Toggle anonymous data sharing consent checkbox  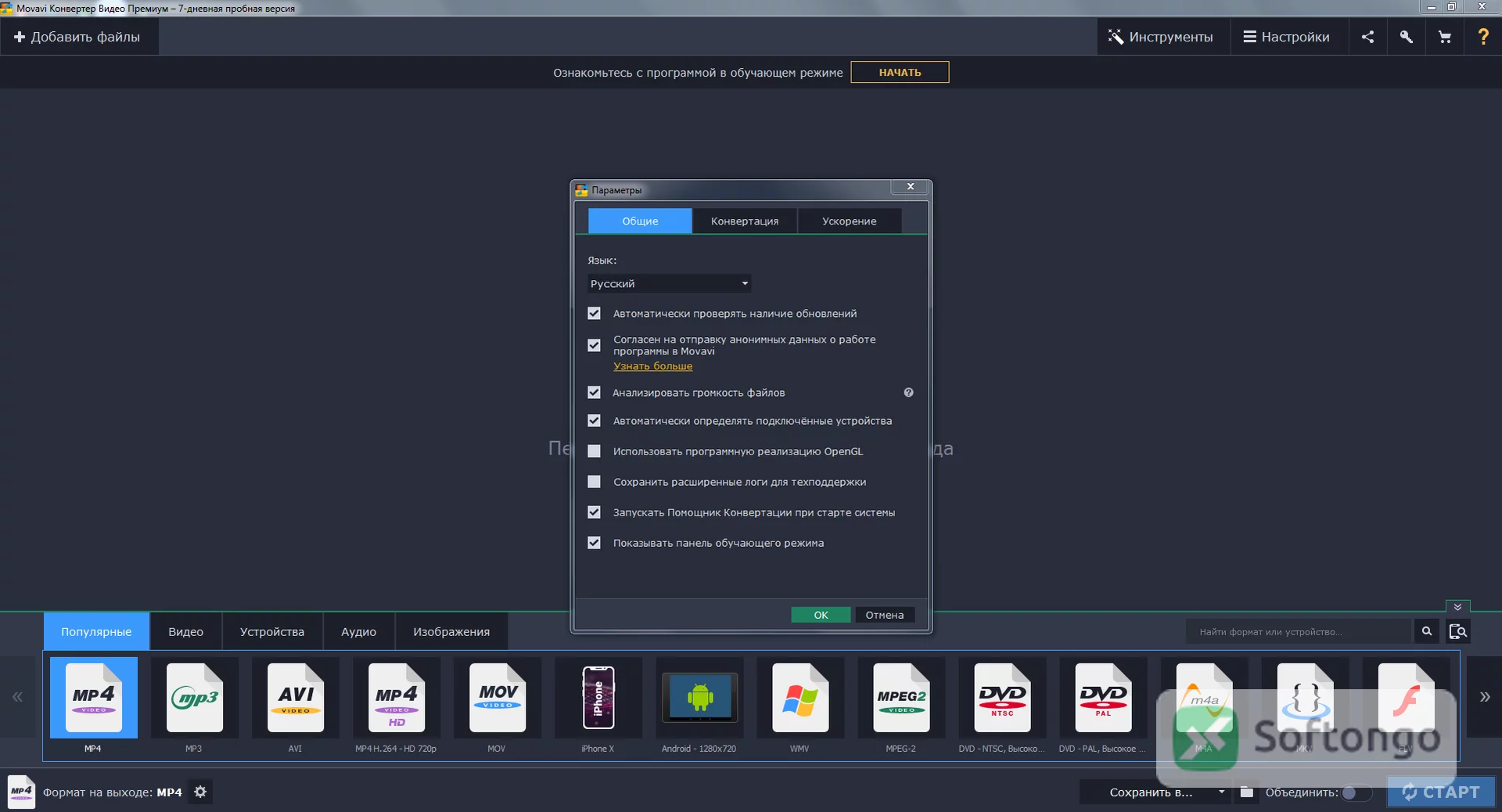[595, 345]
